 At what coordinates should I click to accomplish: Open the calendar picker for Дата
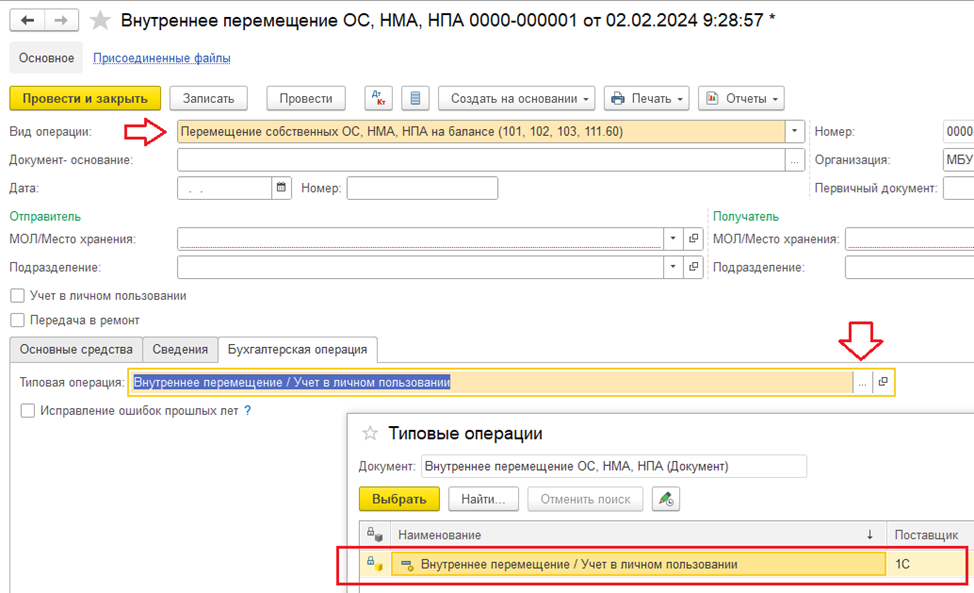pos(281,188)
